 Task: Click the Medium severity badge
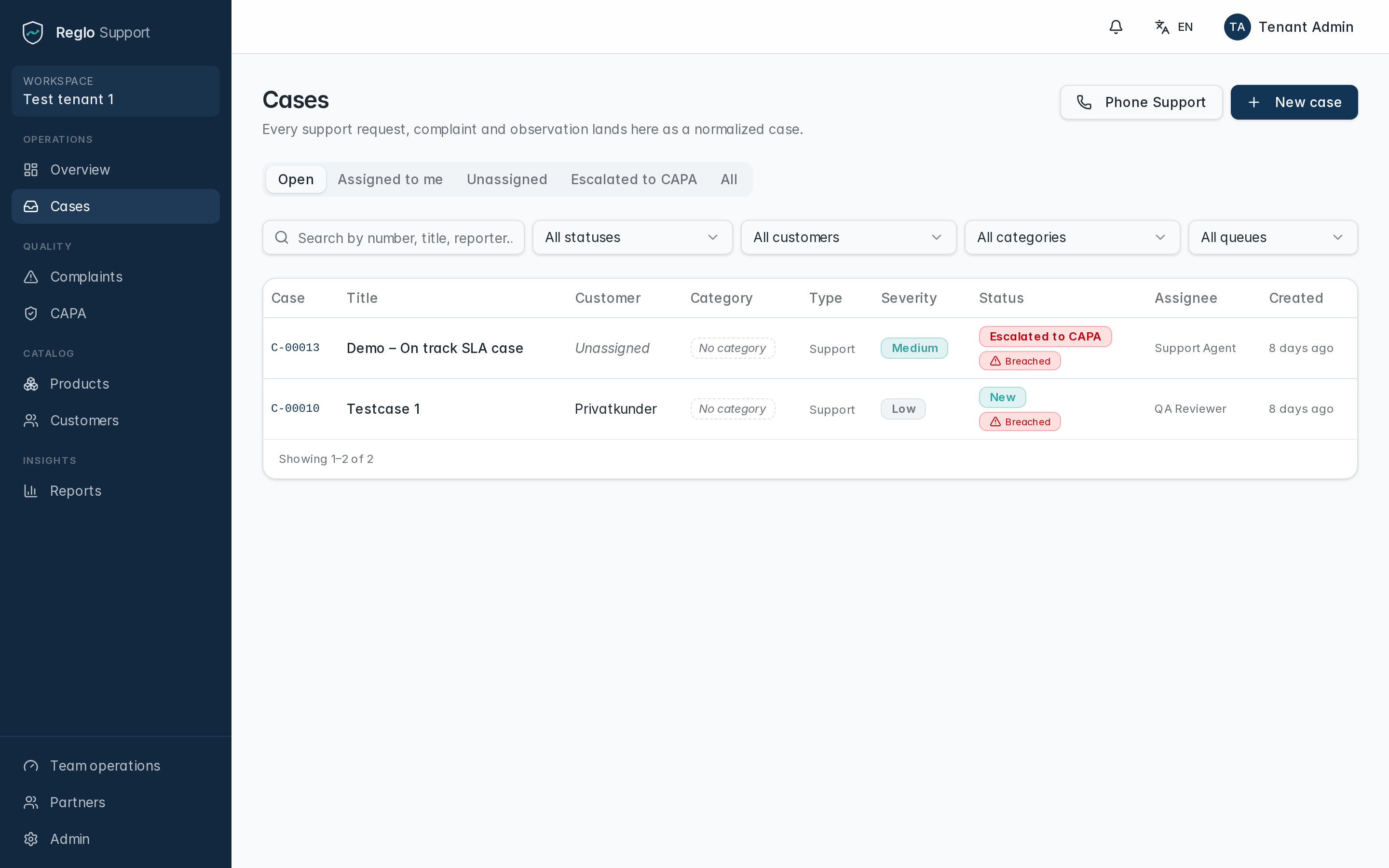click(914, 349)
